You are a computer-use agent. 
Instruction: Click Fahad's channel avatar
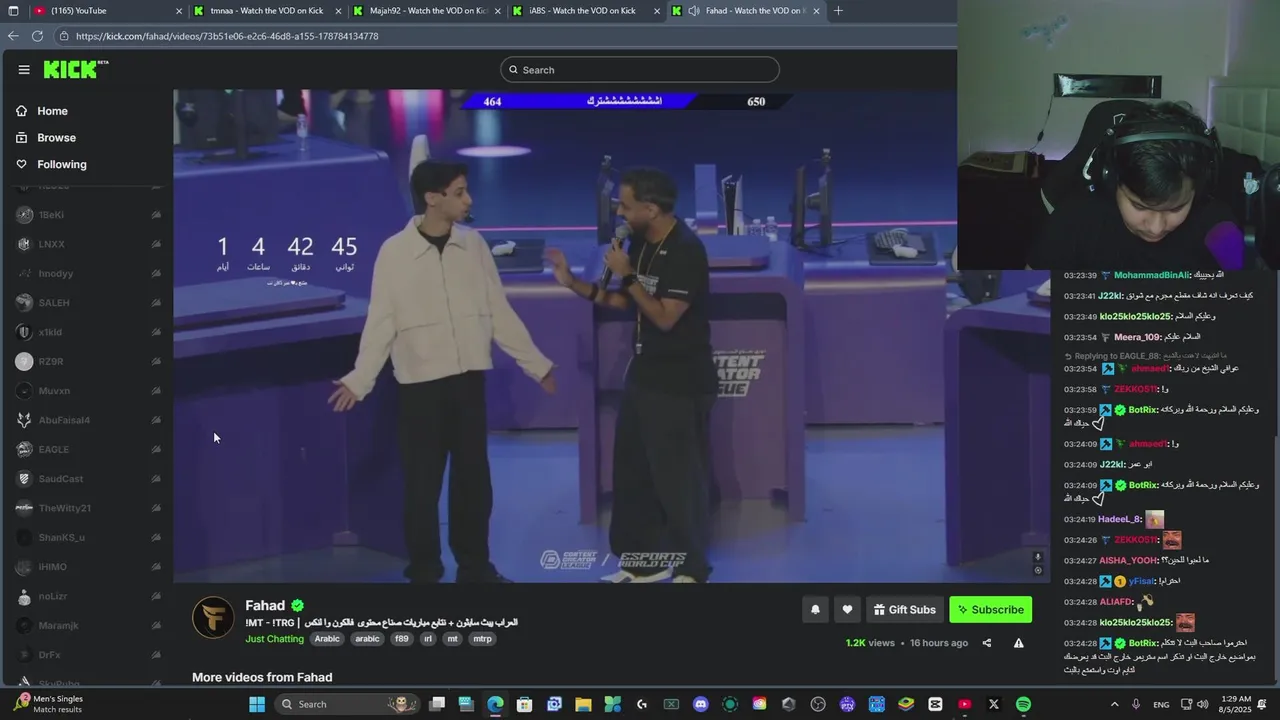coord(213,617)
